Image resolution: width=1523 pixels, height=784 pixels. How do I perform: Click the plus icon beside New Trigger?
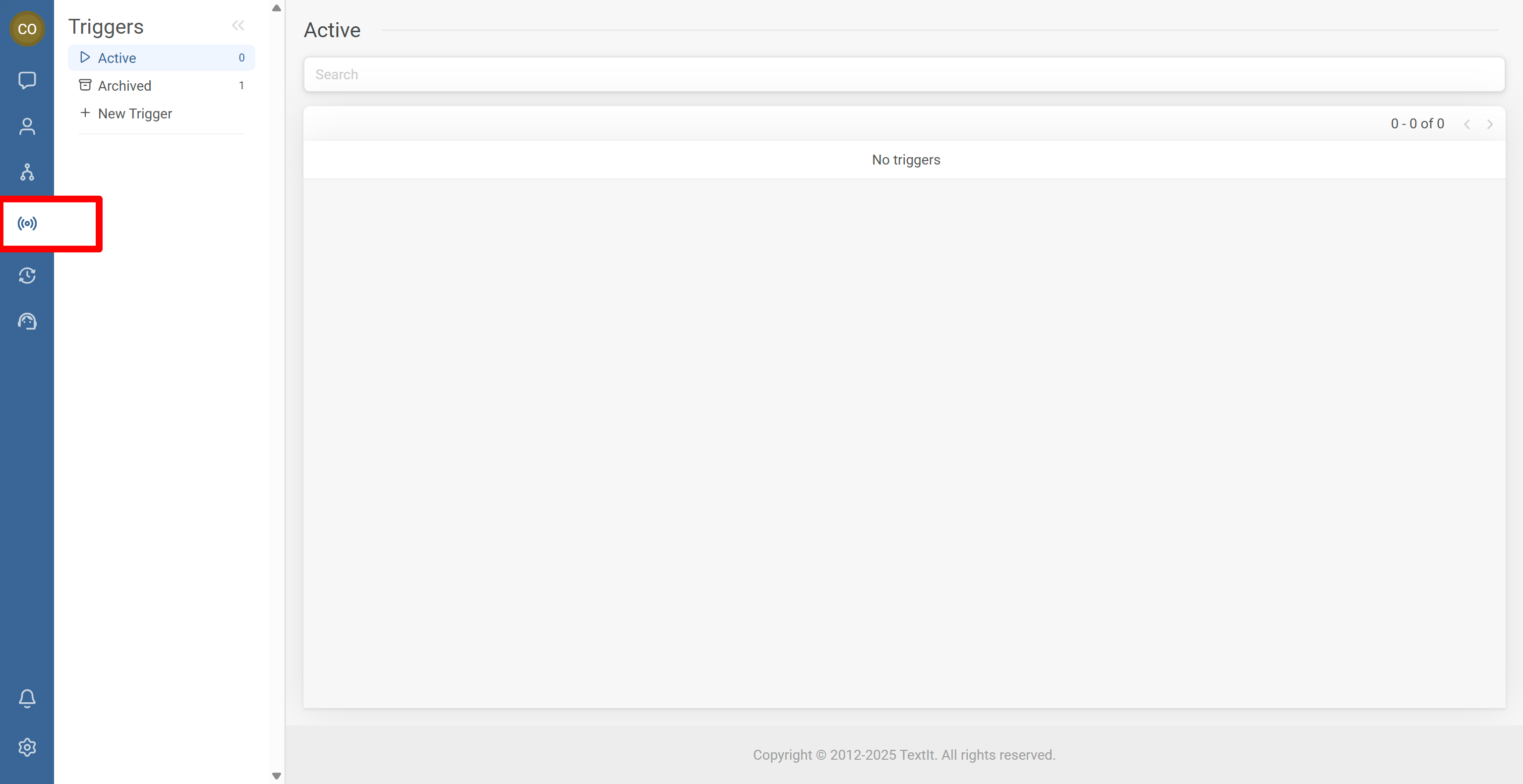[85, 113]
